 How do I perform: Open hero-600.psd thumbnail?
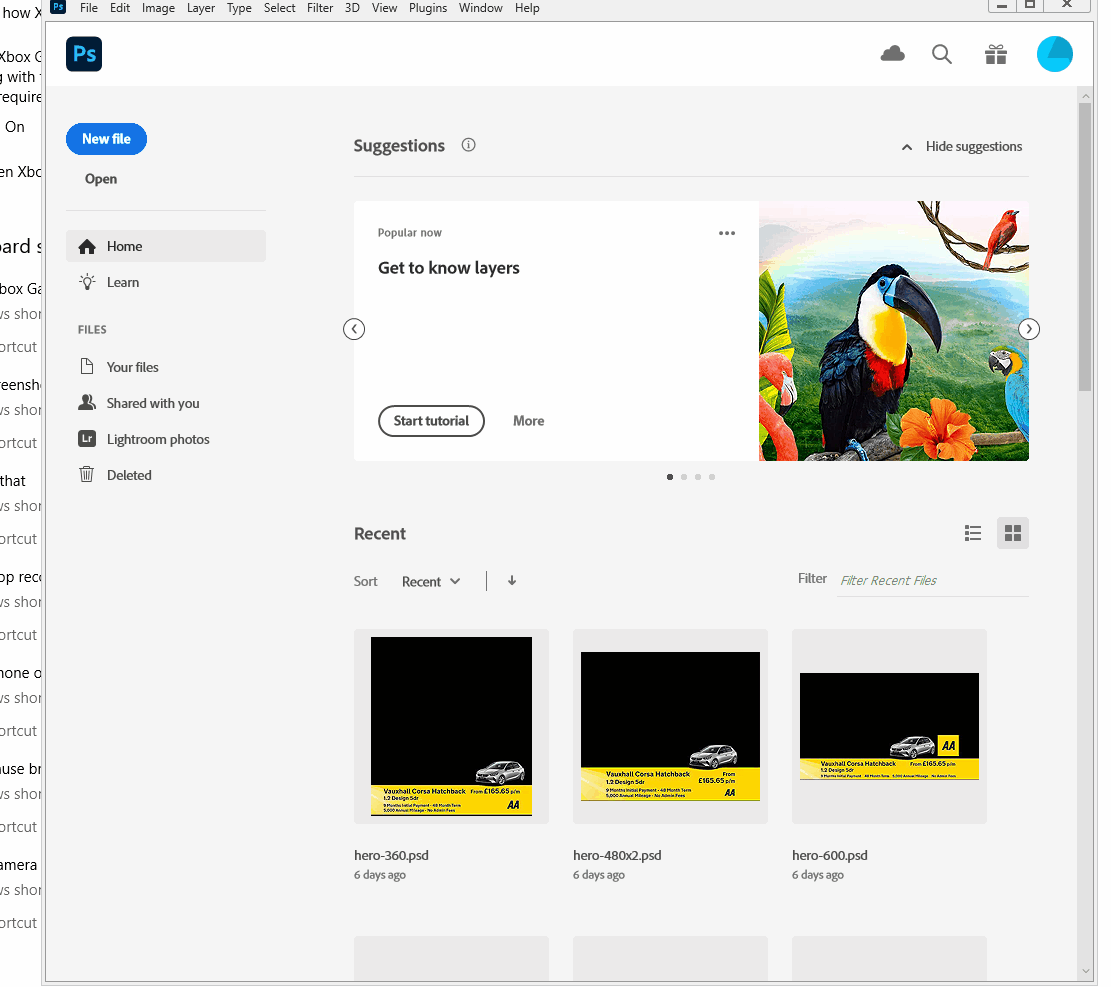pyautogui.click(x=889, y=726)
